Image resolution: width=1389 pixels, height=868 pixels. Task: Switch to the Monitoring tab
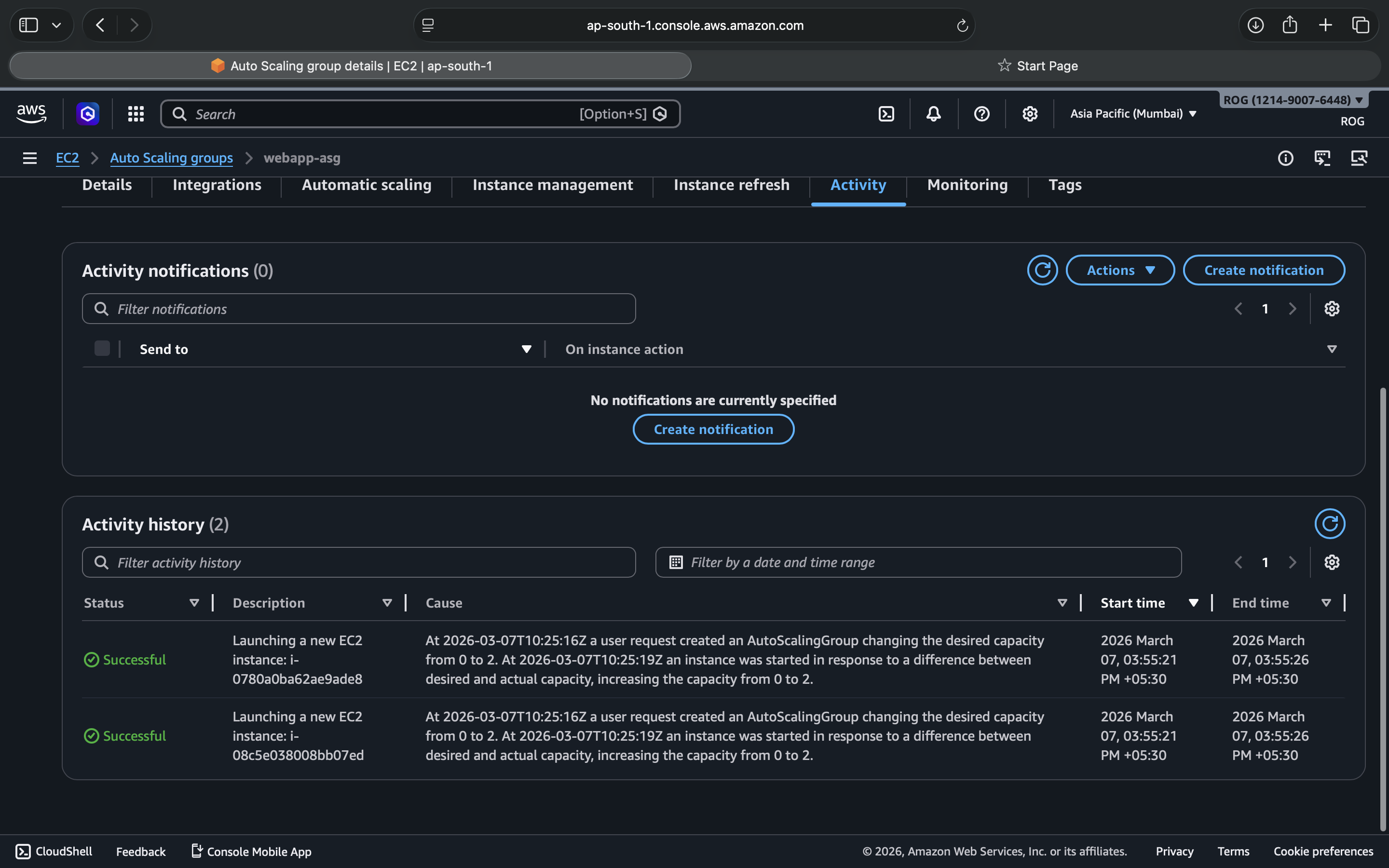[967, 185]
